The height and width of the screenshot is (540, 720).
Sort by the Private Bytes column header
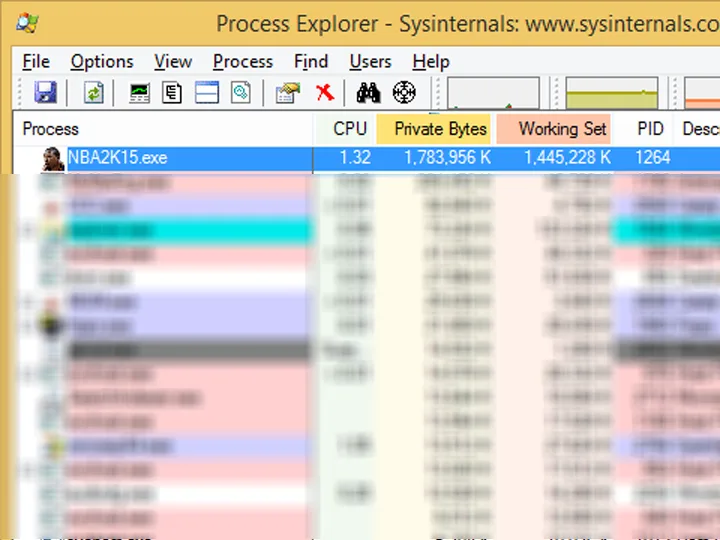434,129
